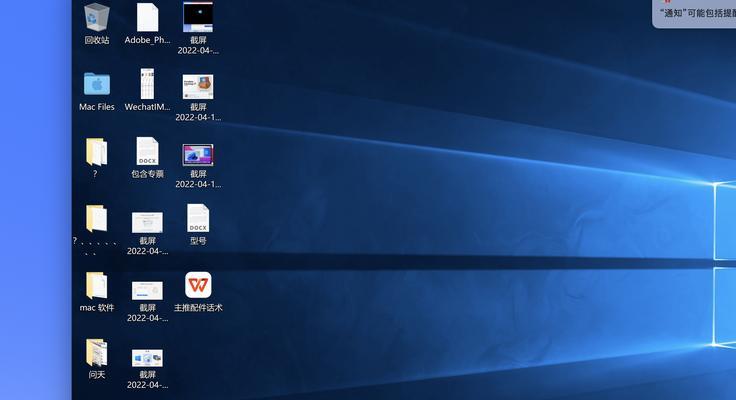Select the WPS file 主推配件话术

point(198,285)
